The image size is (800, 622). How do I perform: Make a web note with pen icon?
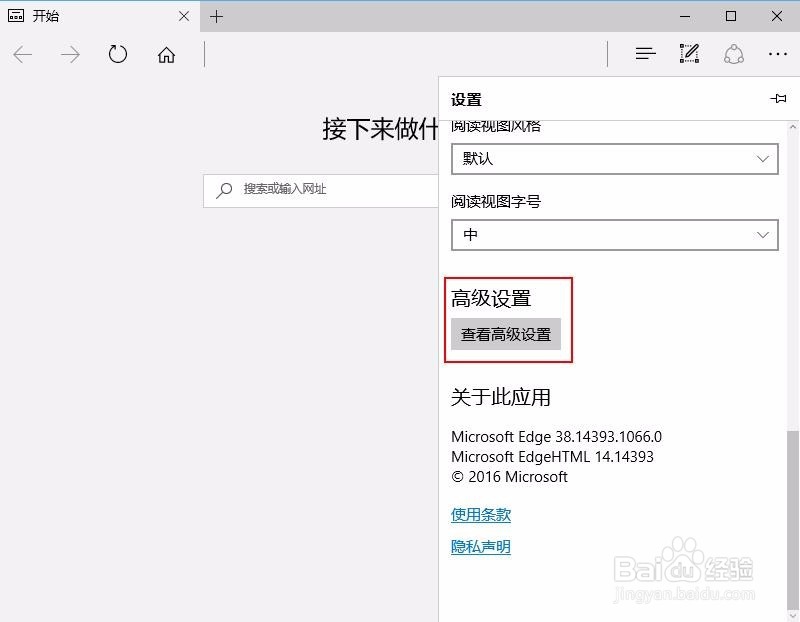689,54
